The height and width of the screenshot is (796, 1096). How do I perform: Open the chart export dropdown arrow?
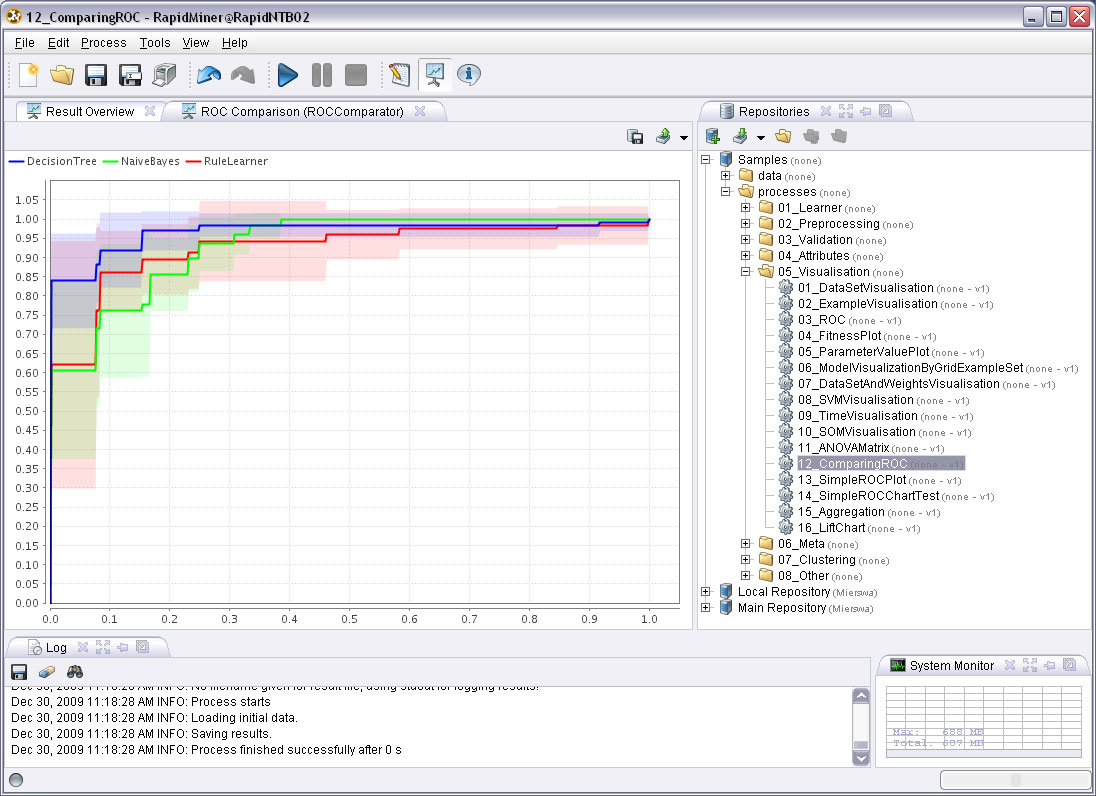coord(683,137)
